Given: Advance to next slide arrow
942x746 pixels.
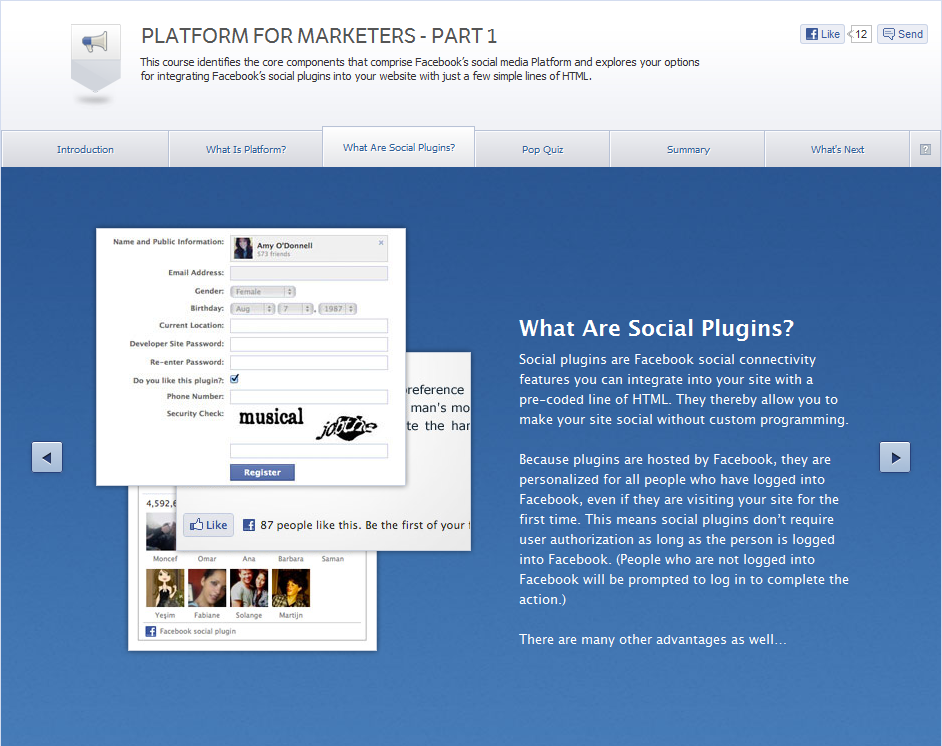Looking at the screenshot, I should tap(895, 457).
